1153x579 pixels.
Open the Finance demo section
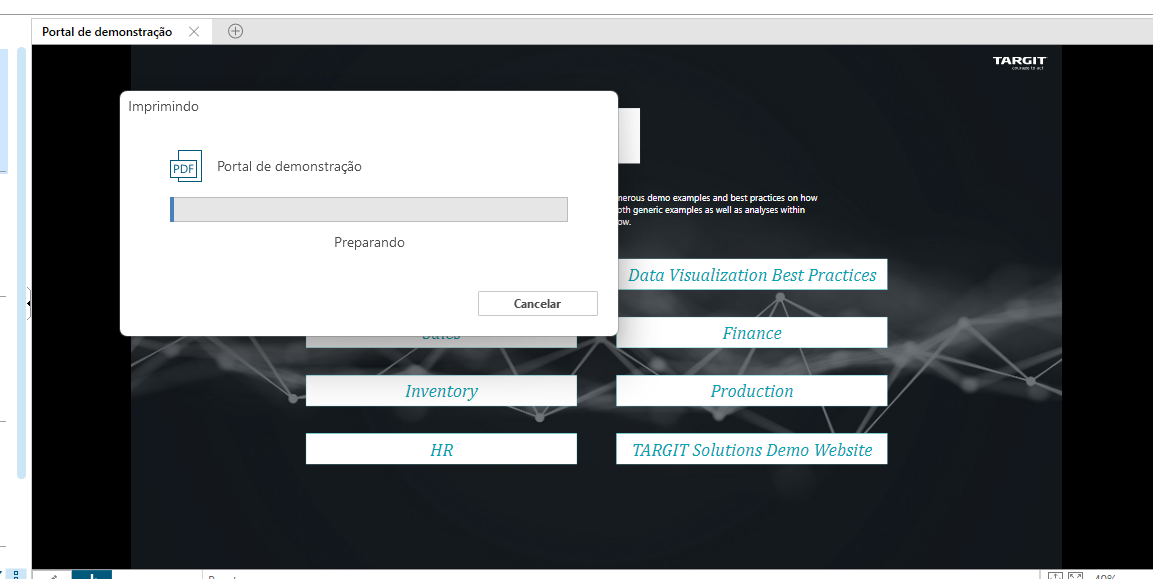click(x=752, y=333)
